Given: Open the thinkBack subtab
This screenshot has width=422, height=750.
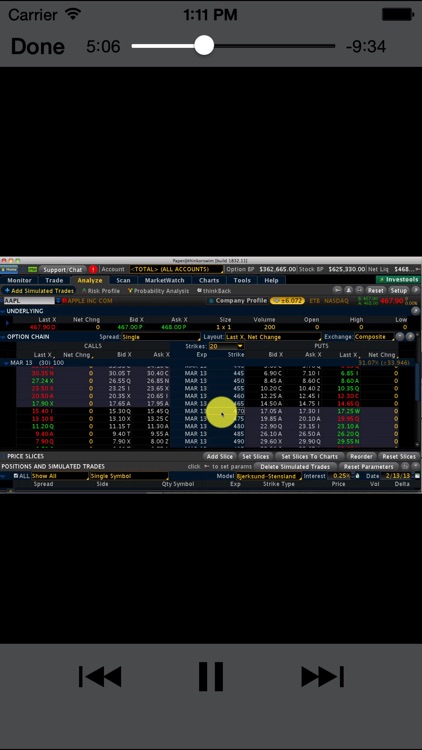Looking at the screenshot, I should pyautogui.click(x=214, y=291).
